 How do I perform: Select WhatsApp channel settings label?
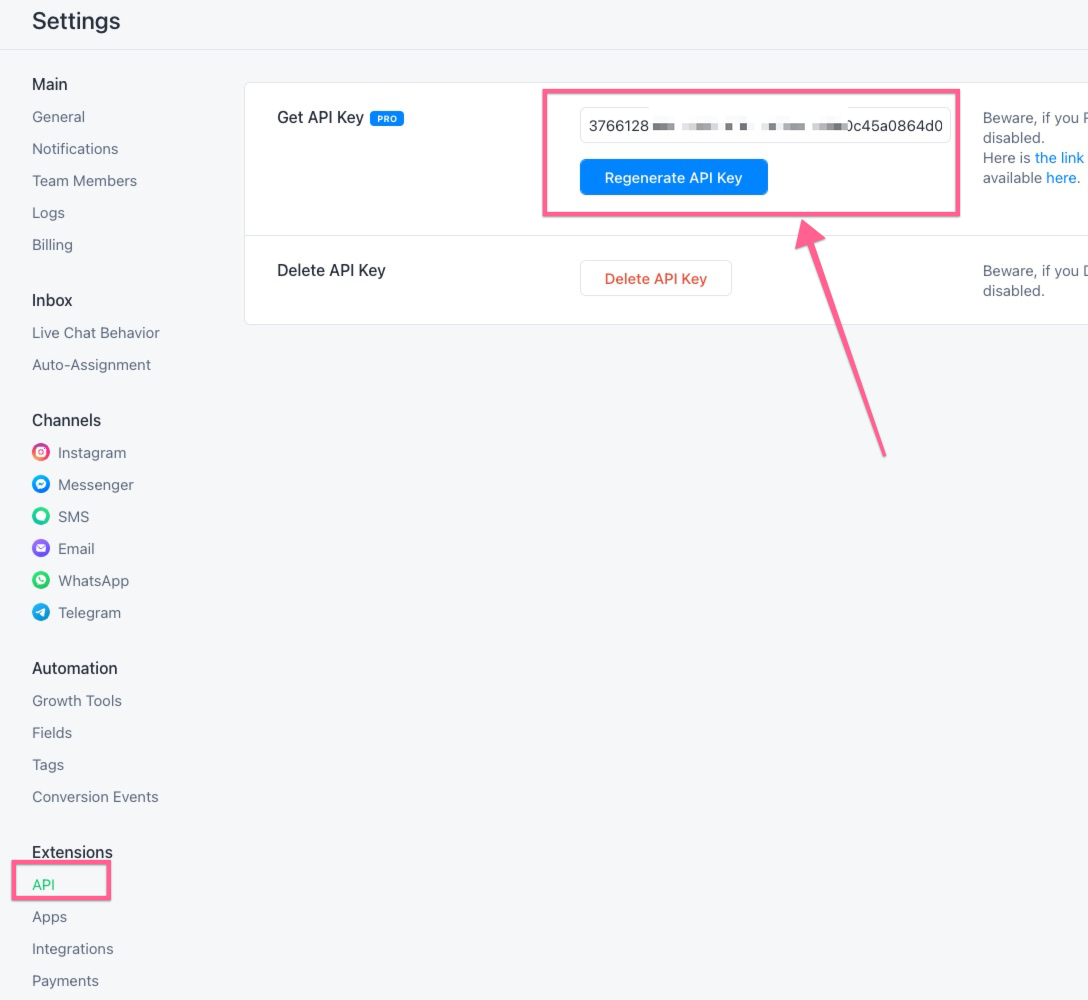(x=94, y=581)
